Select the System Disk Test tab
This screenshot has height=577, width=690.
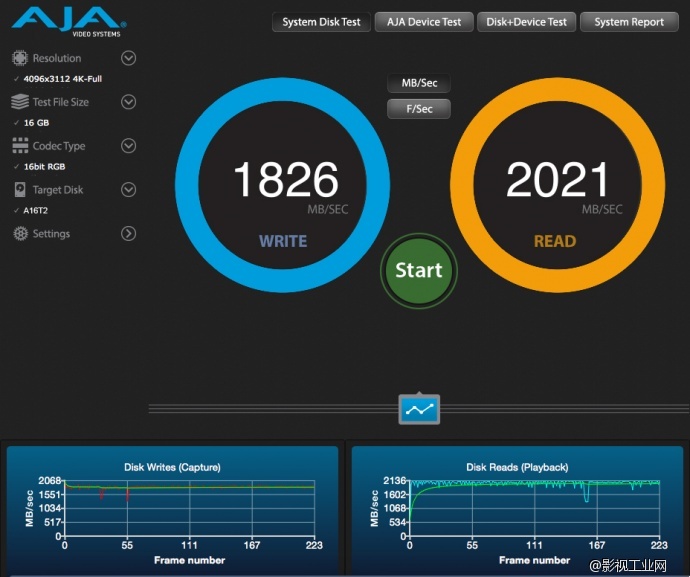click(x=321, y=22)
